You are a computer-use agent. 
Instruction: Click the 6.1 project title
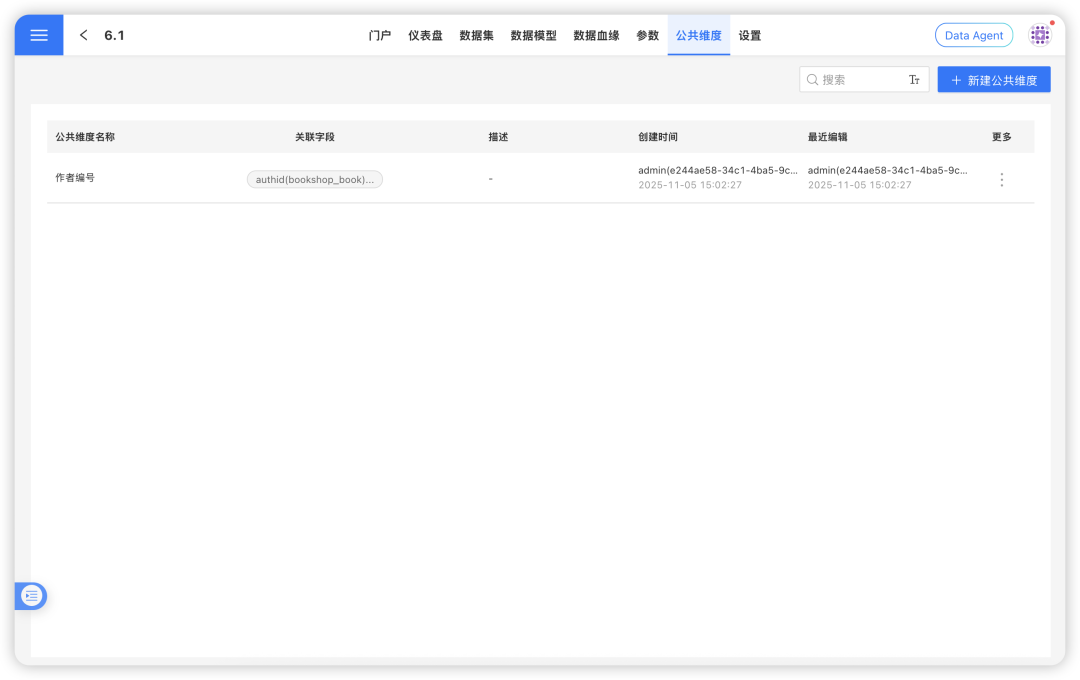pos(114,35)
